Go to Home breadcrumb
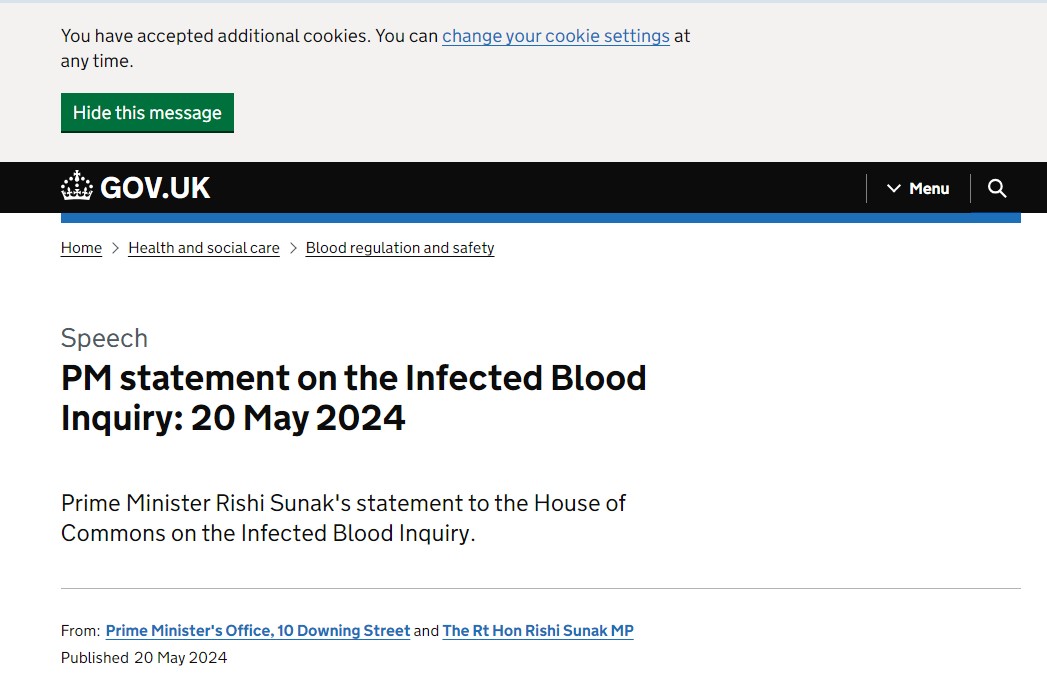This screenshot has height=696, width=1047. 81,248
